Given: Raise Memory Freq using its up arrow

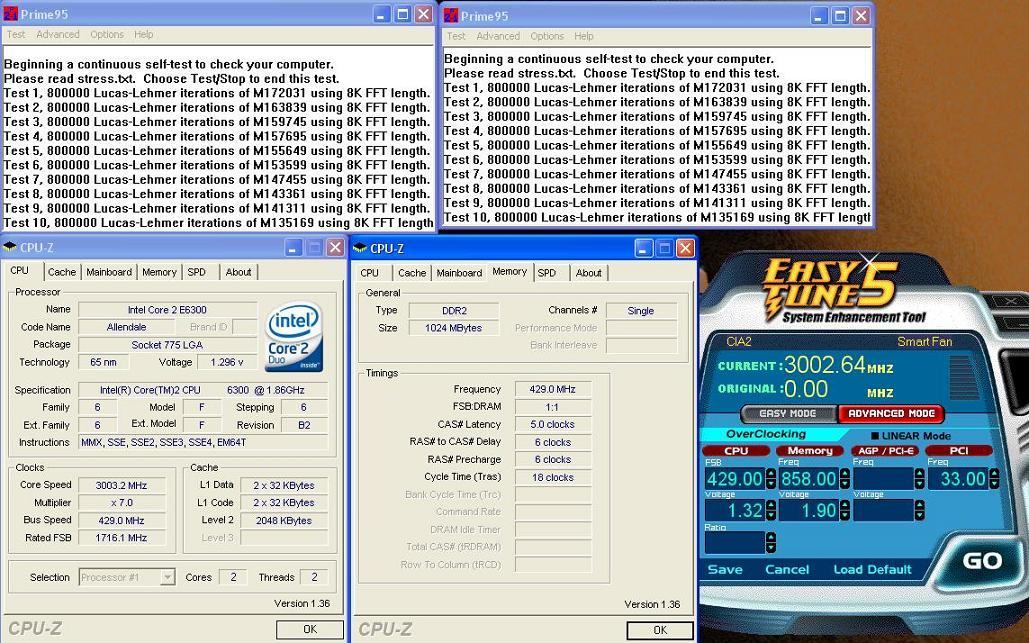Looking at the screenshot, I should pos(845,473).
